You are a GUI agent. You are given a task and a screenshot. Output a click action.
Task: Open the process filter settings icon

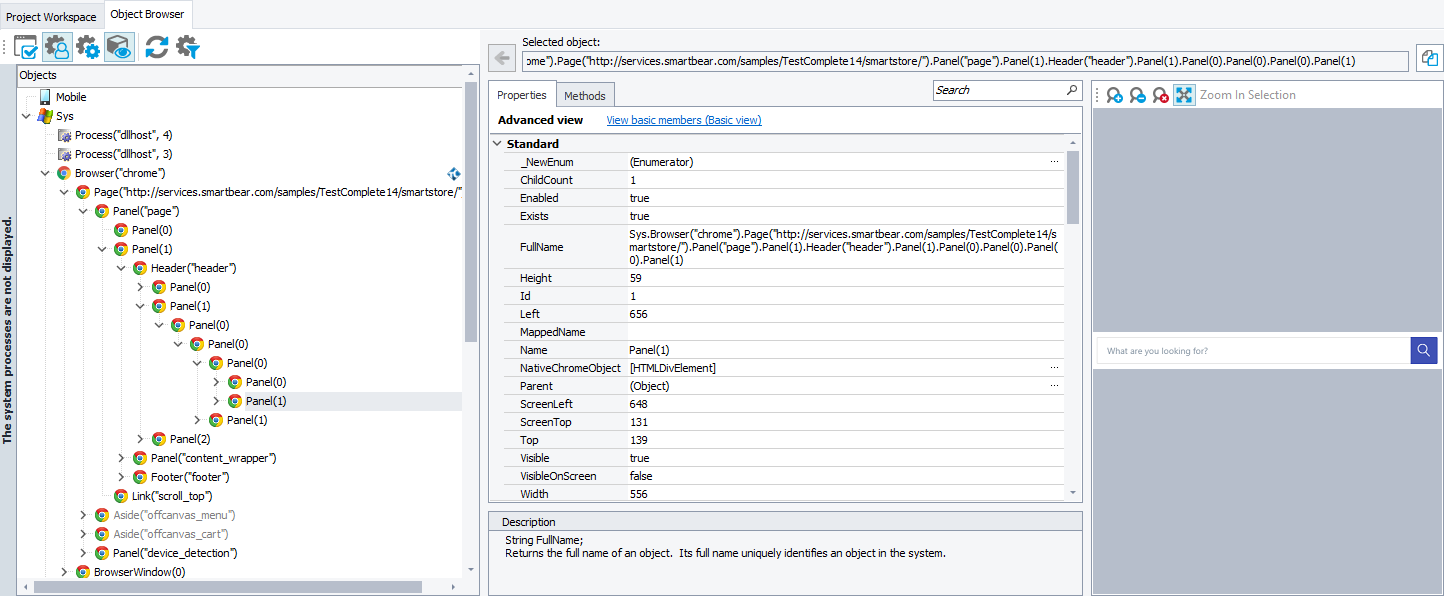tap(187, 46)
